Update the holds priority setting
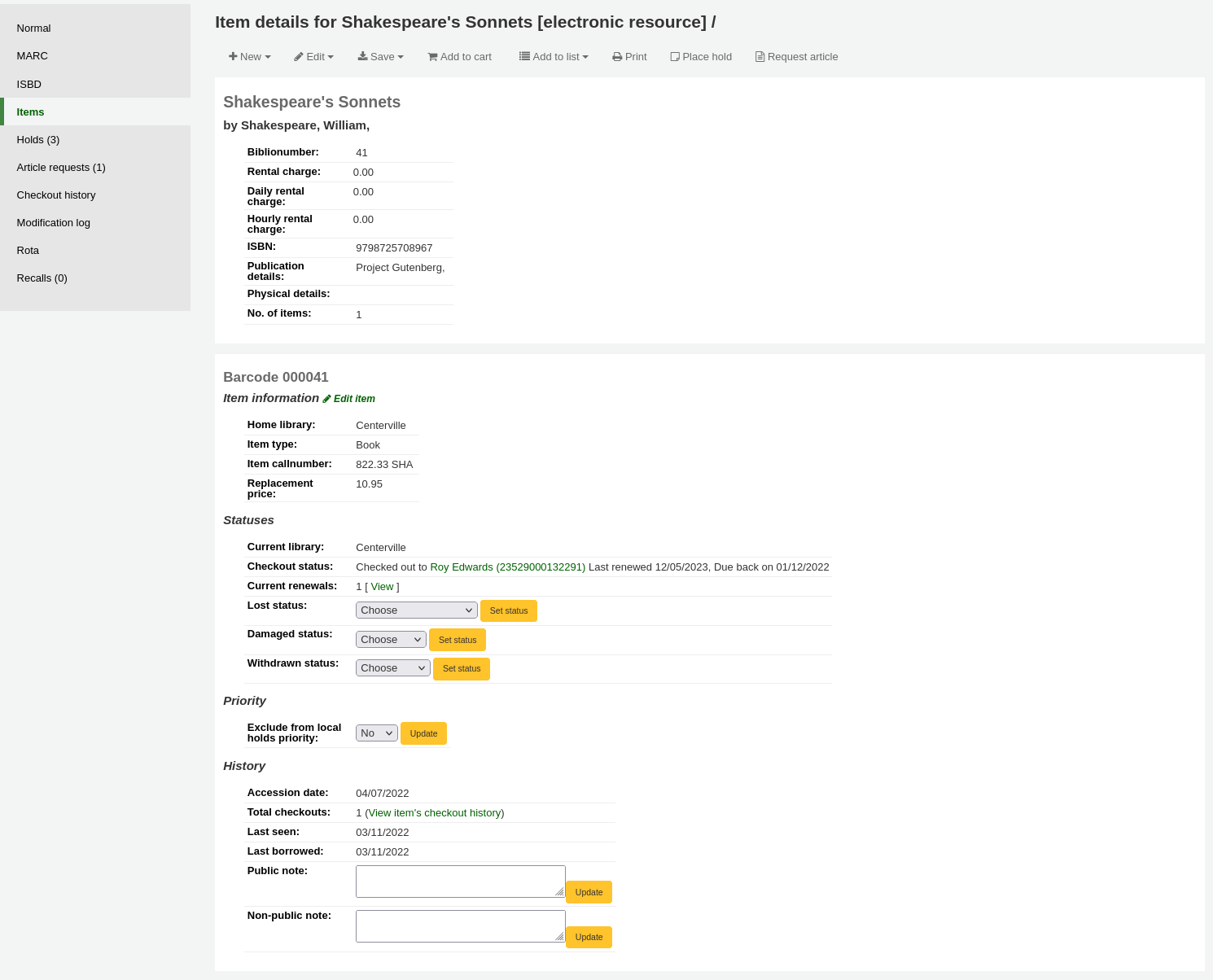The height and width of the screenshot is (980, 1213). (x=423, y=733)
